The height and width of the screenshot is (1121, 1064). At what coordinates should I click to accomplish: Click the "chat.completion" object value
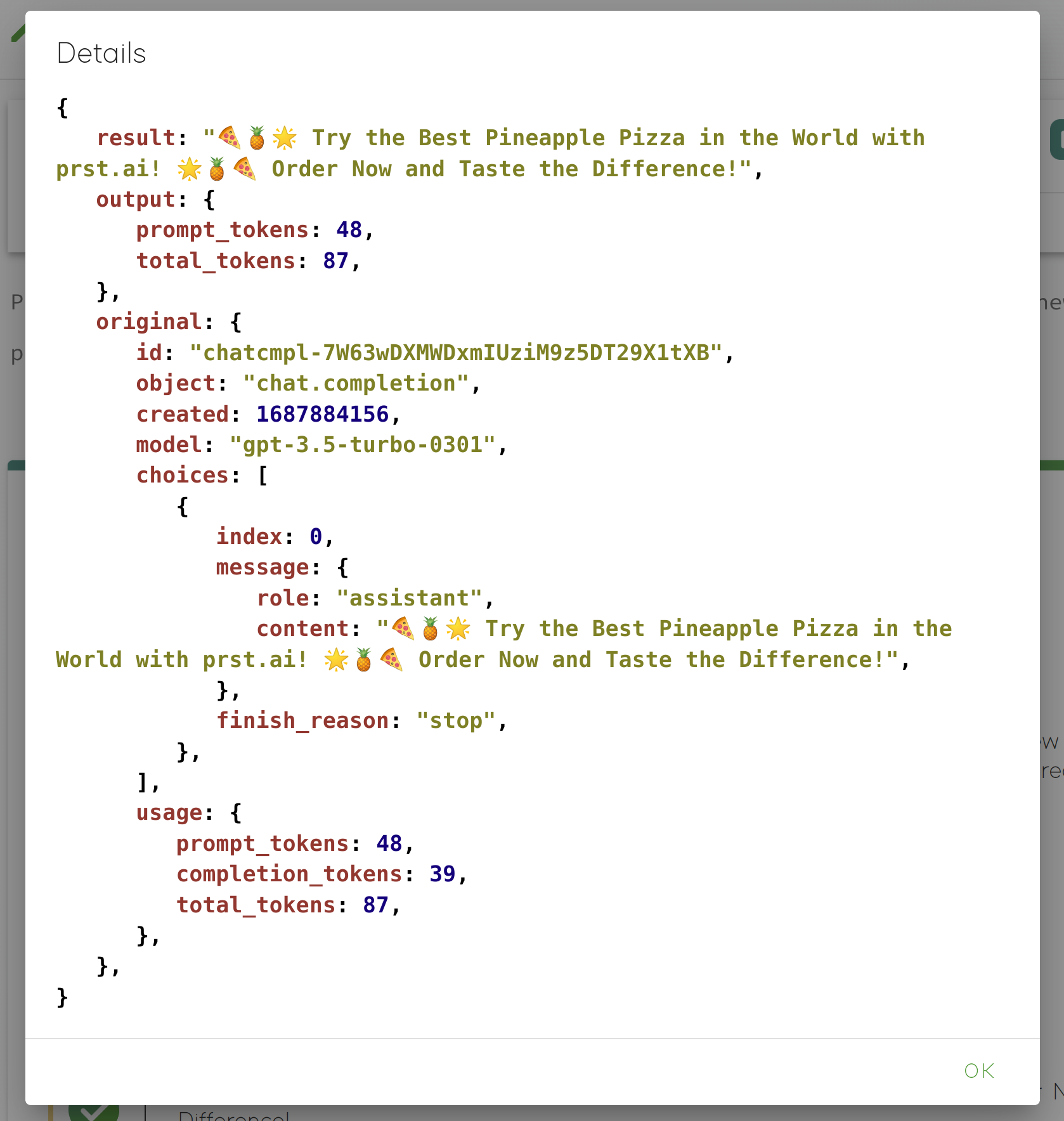(356, 383)
